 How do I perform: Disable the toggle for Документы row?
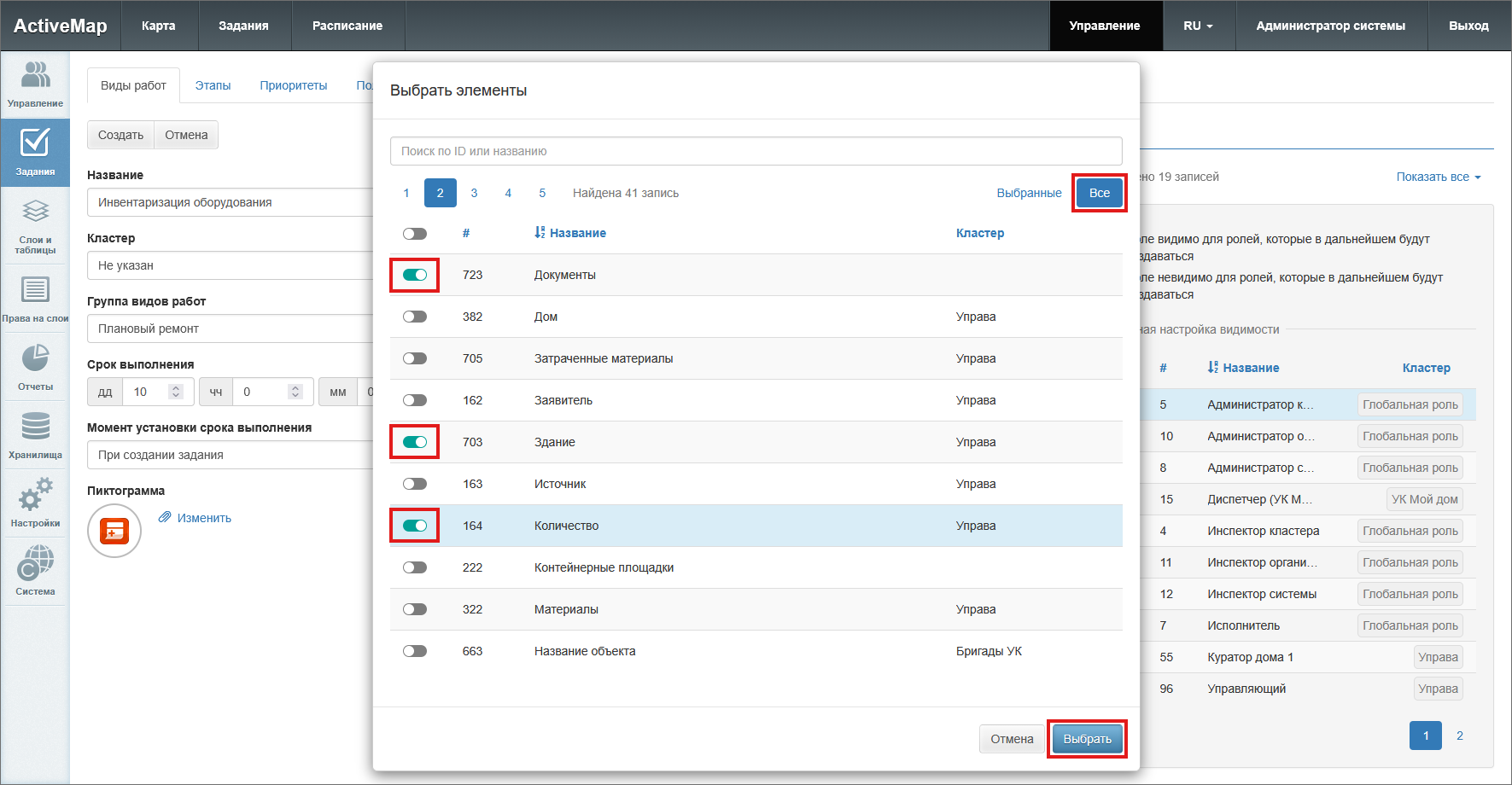415,275
